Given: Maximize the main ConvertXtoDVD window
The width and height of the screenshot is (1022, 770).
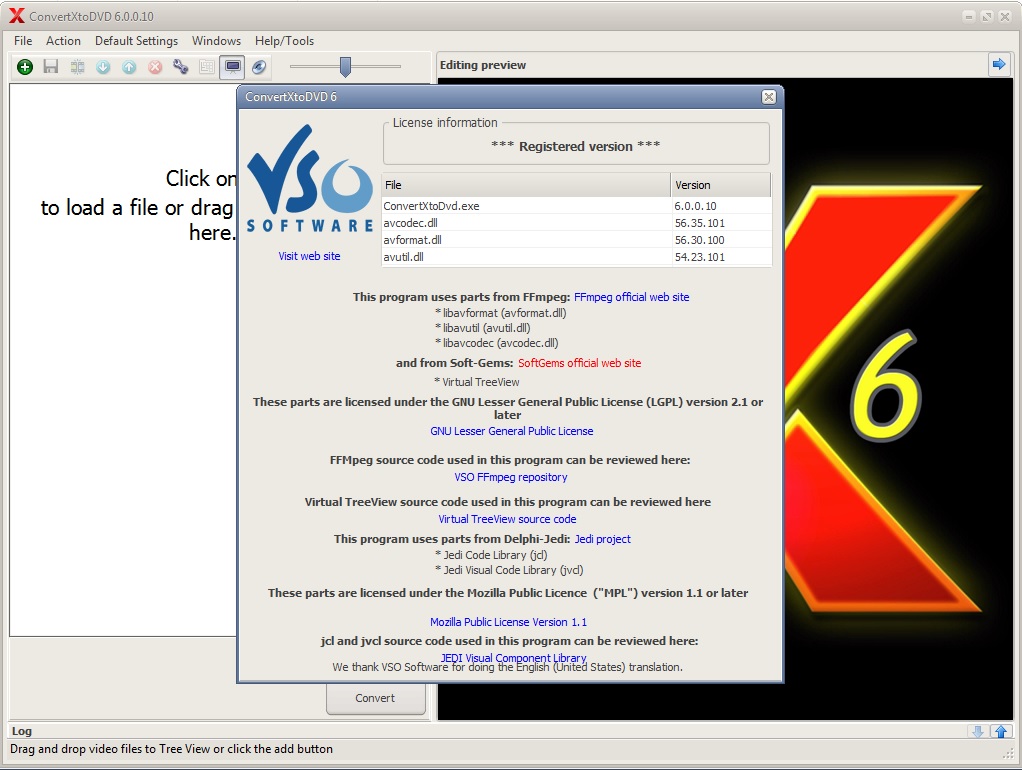Looking at the screenshot, I should [x=987, y=16].
